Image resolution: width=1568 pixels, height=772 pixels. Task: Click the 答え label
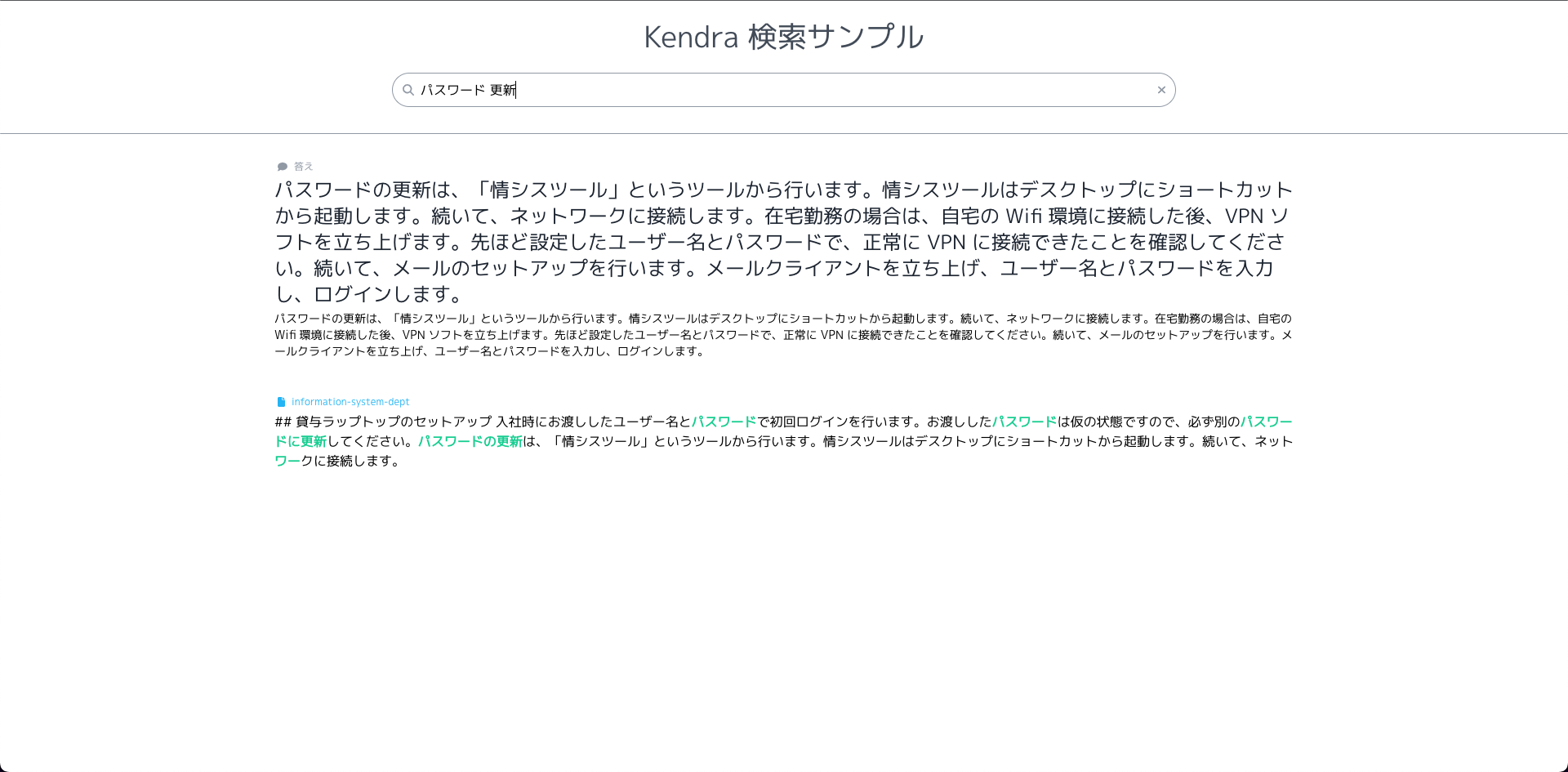[x=304, y=167]
